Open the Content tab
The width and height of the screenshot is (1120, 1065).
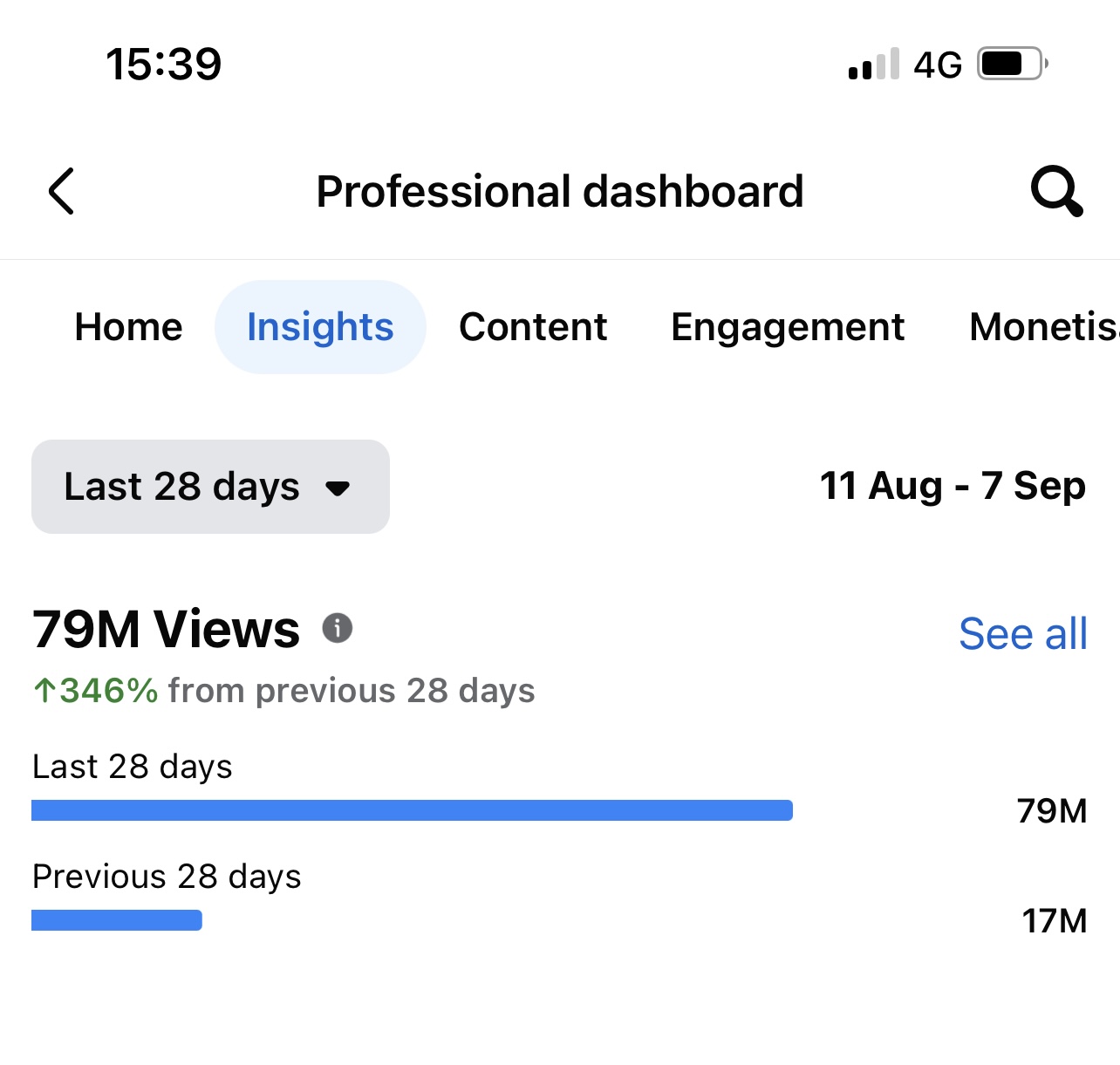point(533,327)
